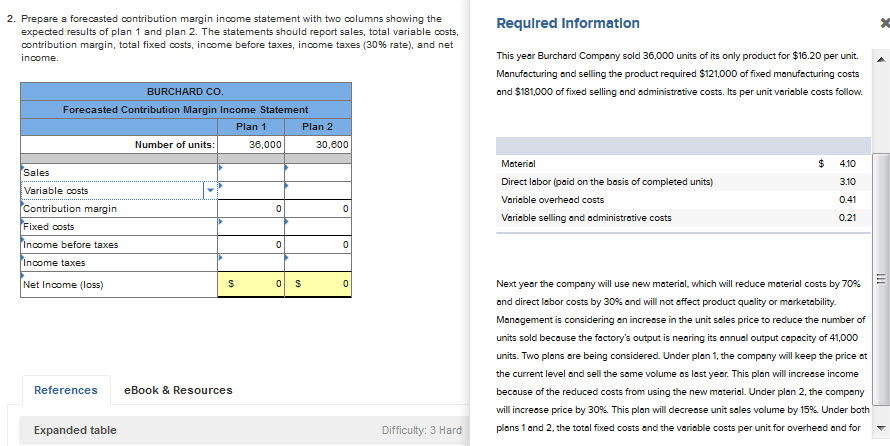Click the Material cost row
Screen dimensions: 890x446
coord(683,163)
